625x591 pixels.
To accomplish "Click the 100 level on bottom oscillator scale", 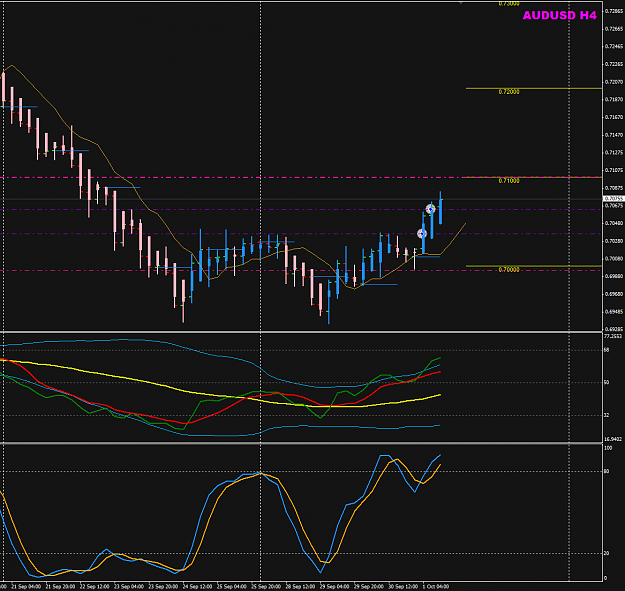I will [608, 448].
